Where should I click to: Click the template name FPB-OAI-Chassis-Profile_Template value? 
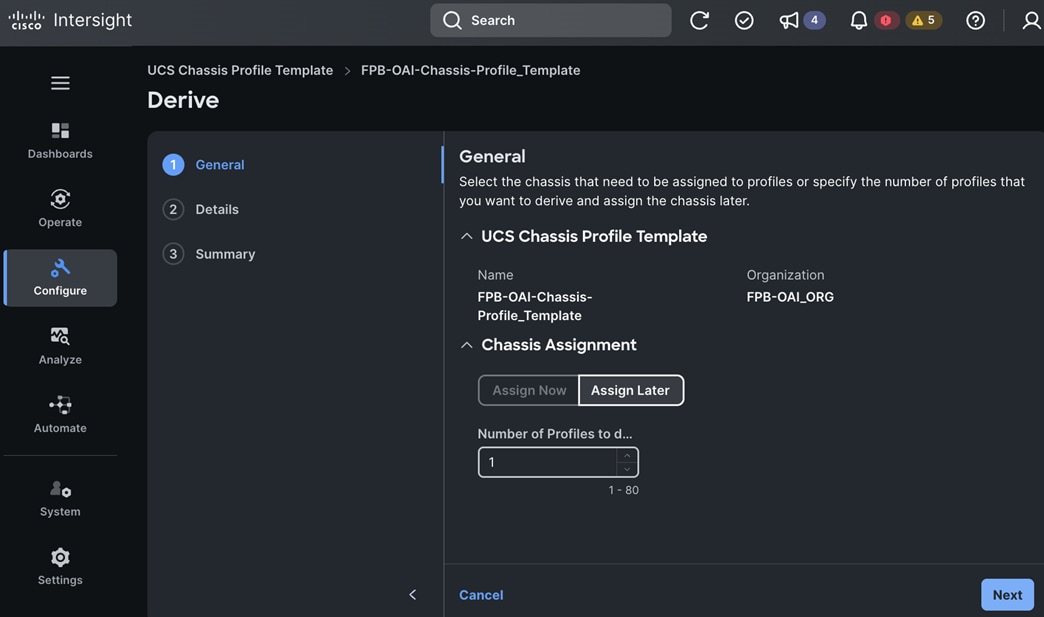point(535,306)
